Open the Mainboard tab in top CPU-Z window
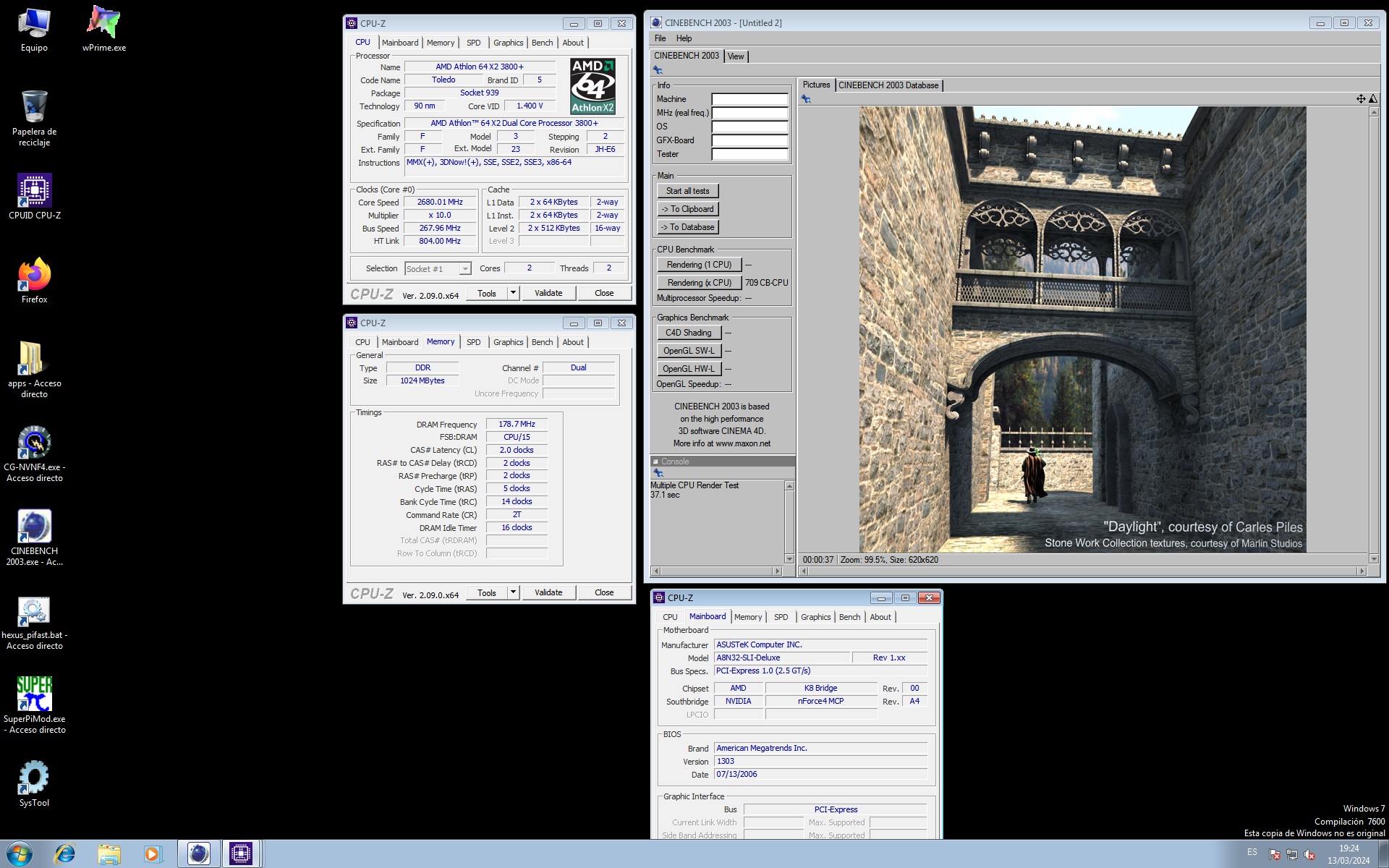Viewport: 1389px width, 868px height. coord(400,43)
